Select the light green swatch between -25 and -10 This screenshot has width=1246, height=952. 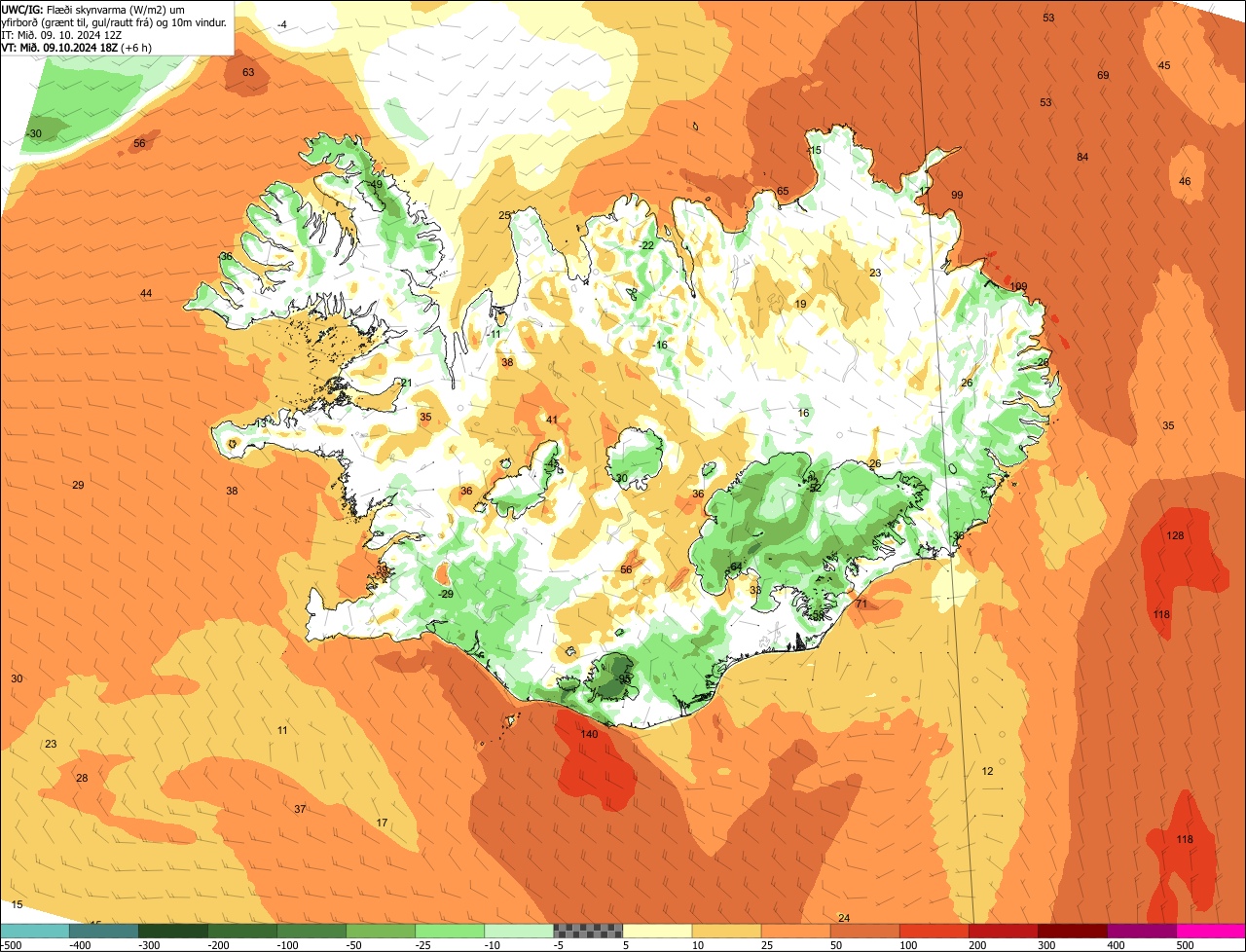[x=449, y=931]
